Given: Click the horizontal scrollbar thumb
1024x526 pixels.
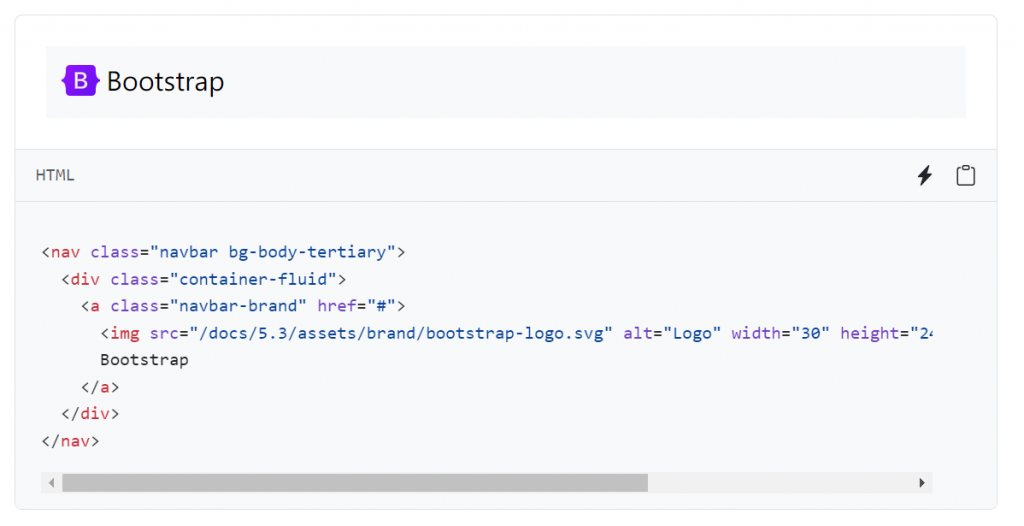Looking at the screenshot, I should click(x=355, y=483).
